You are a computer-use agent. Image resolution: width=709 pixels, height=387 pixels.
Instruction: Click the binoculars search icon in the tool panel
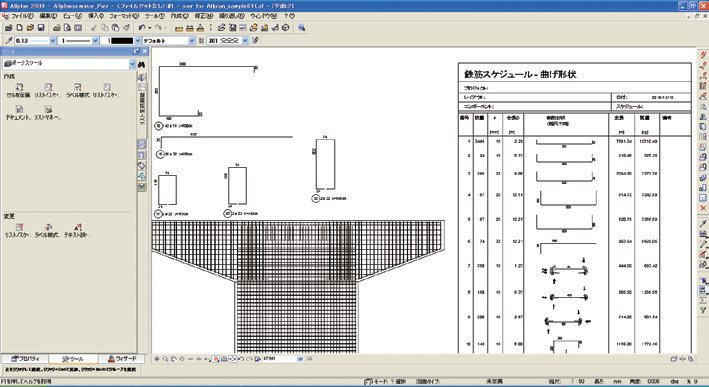(144, 52)
